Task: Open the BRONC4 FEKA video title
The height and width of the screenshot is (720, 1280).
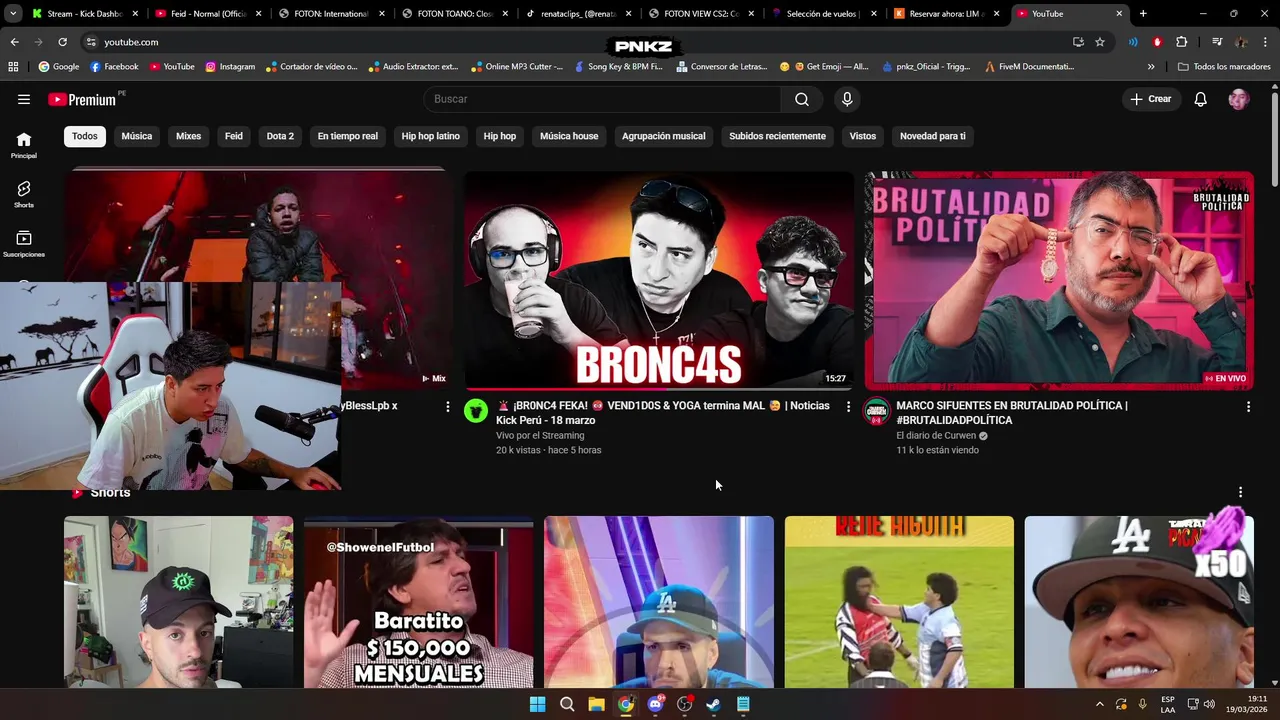Action: (662, 413)
